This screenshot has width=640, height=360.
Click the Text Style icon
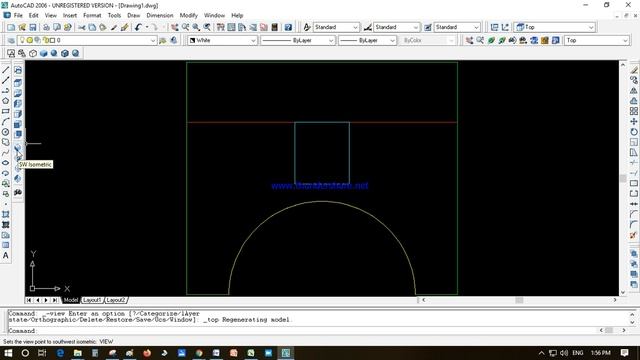tap(307, 27)
